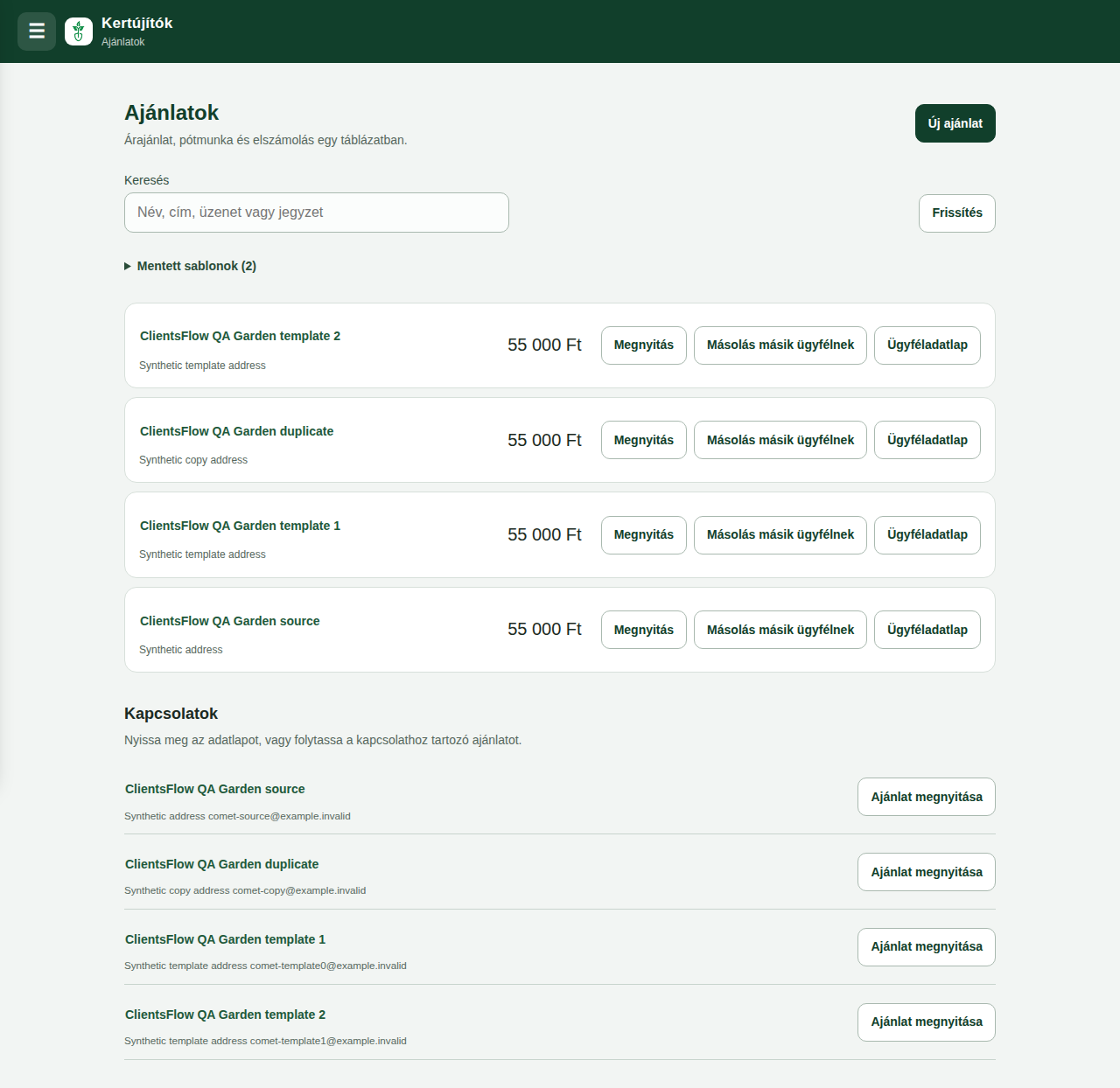The image size is (1120, 1088).
Task: Click the Ajánlatok page heading
Action: click(171, 113)
